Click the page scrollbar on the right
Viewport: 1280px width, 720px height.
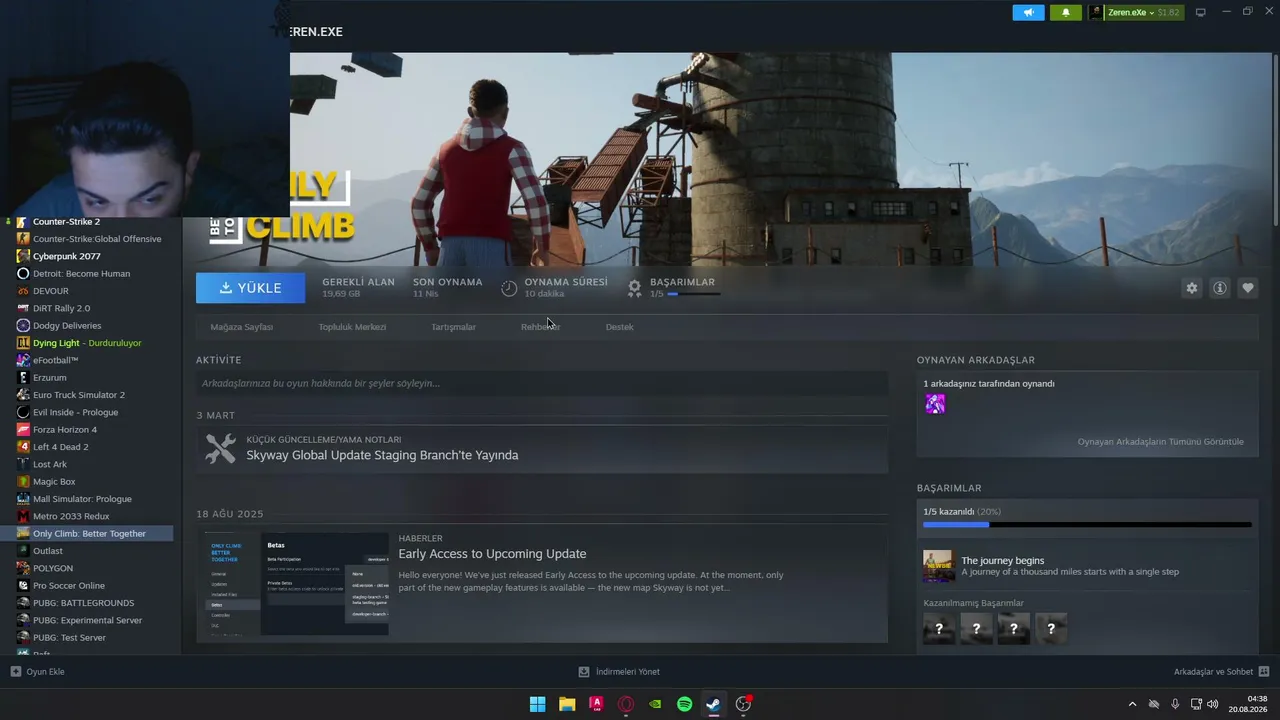[1276, 140]
